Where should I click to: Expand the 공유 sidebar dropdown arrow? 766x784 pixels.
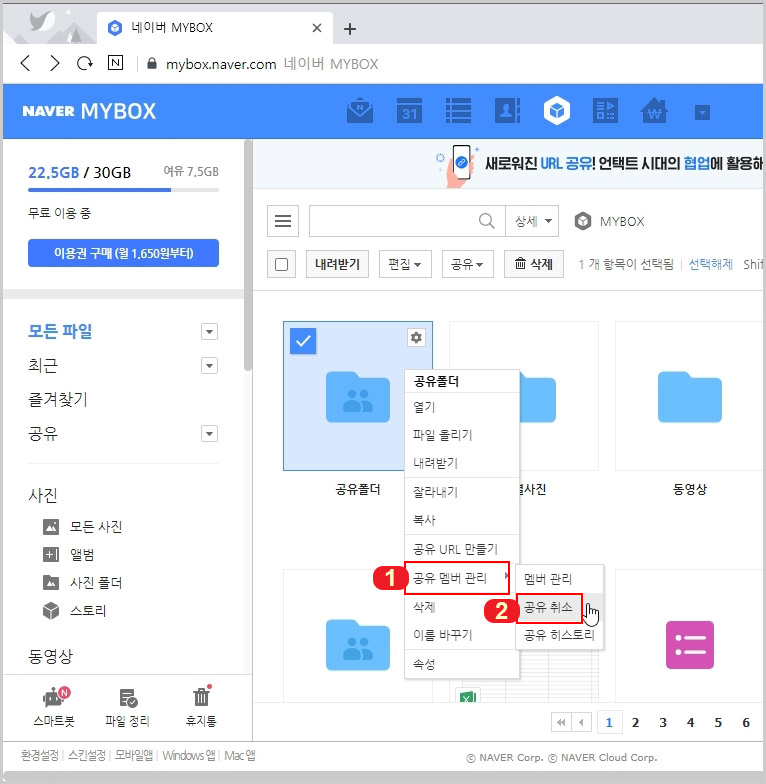[x=209, y=434]
